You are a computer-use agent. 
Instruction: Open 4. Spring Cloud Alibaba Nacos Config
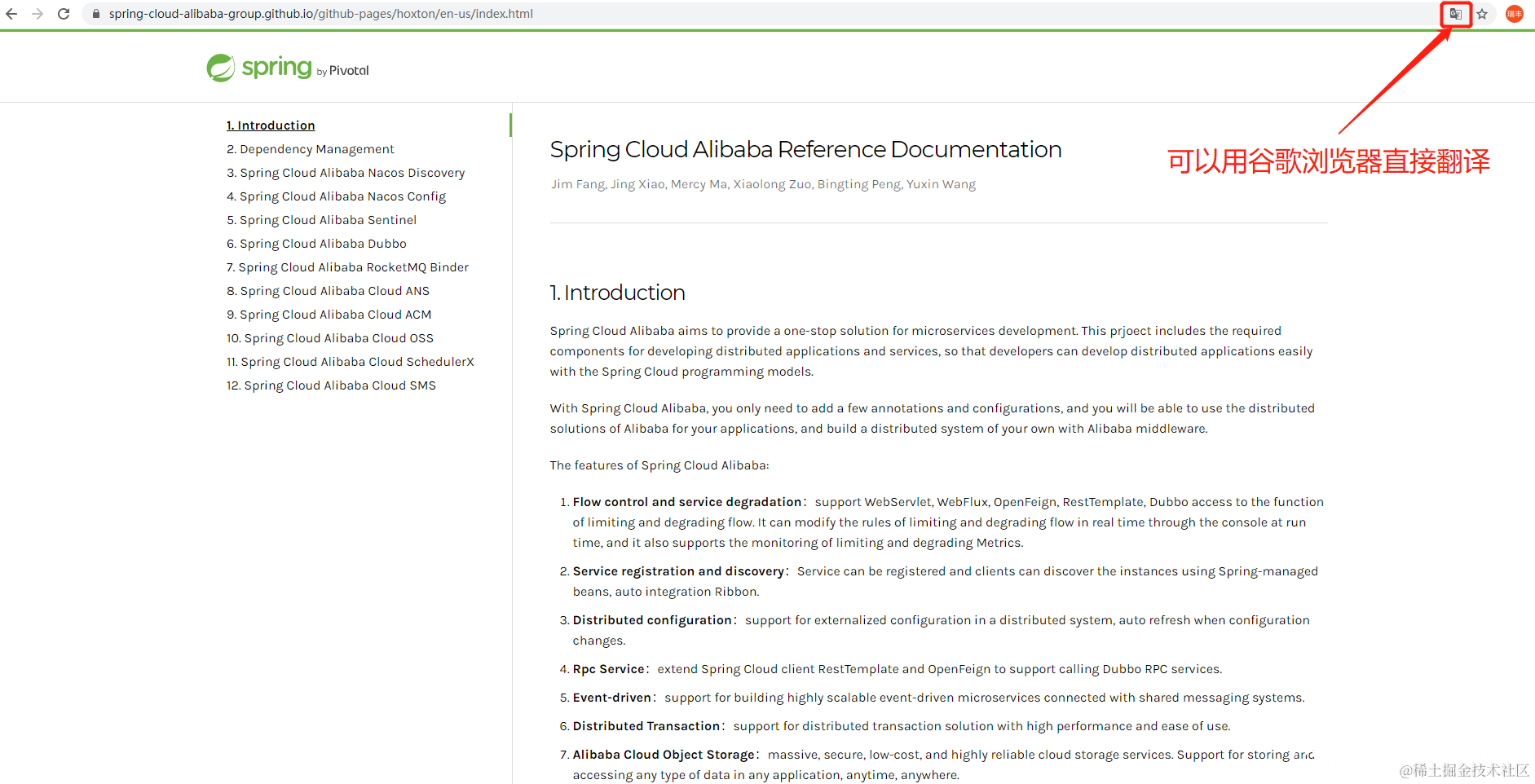337,196
